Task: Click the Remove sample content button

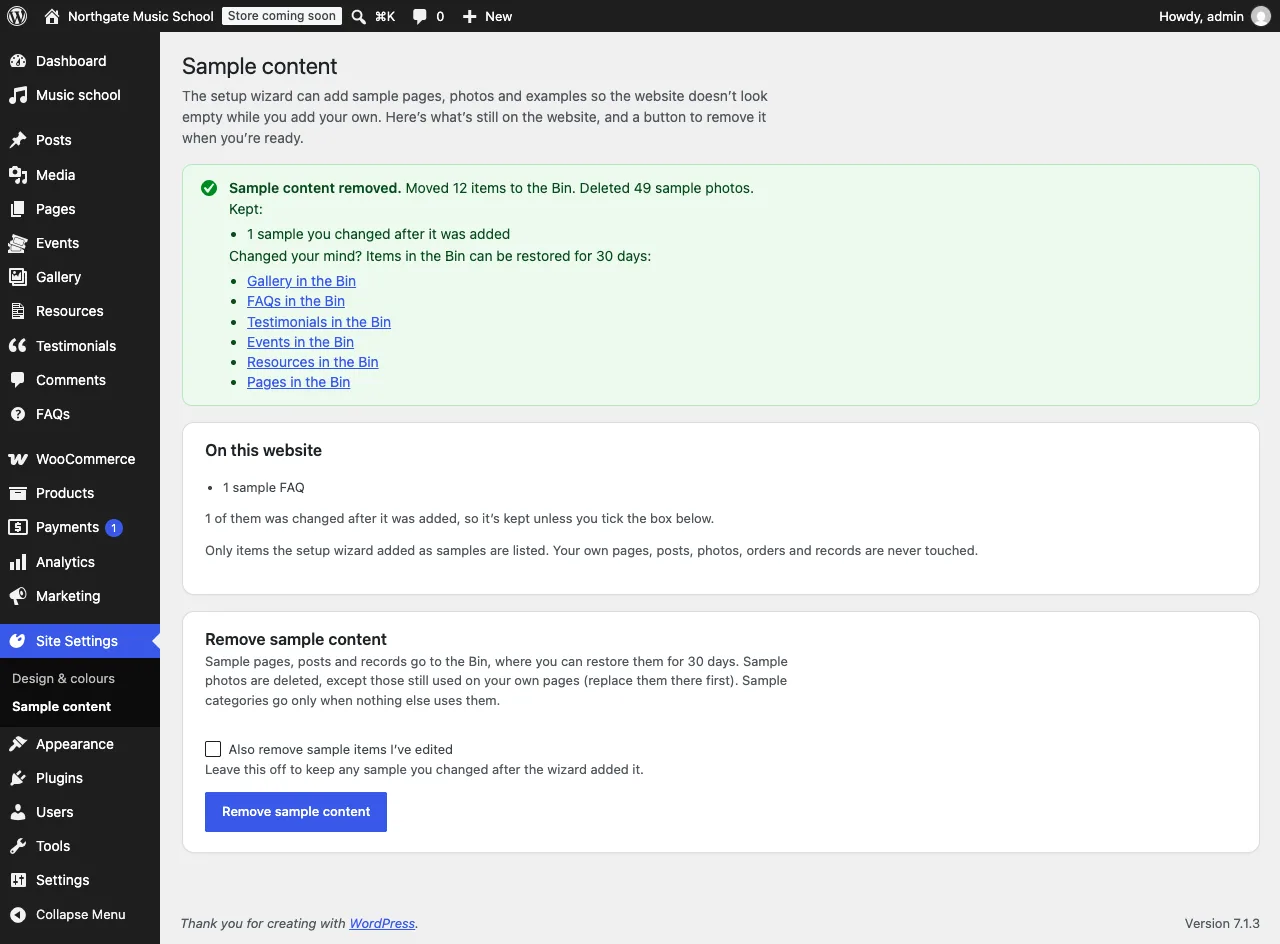Action: [x=296, y=812]
